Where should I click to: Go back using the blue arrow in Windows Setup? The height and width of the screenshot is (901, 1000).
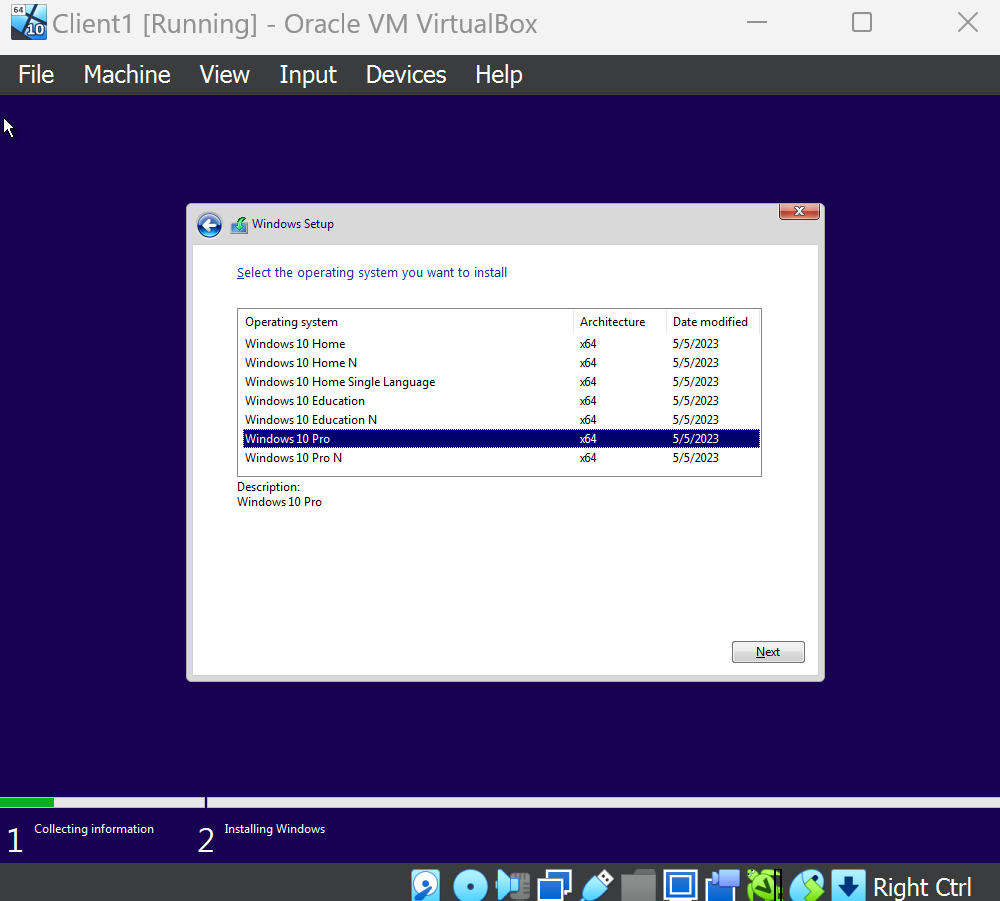pos(209,224)
